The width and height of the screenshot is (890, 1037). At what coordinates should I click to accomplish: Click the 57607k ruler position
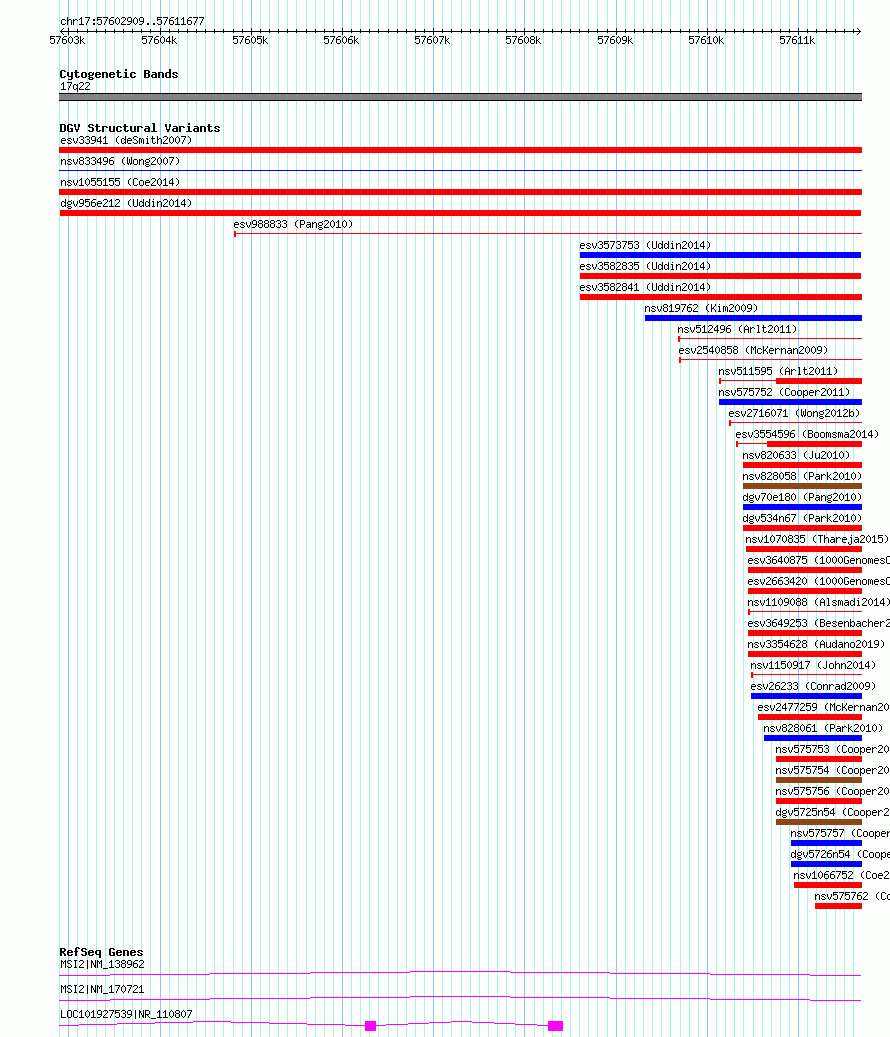pyautogui.click(x=432, y=40)
